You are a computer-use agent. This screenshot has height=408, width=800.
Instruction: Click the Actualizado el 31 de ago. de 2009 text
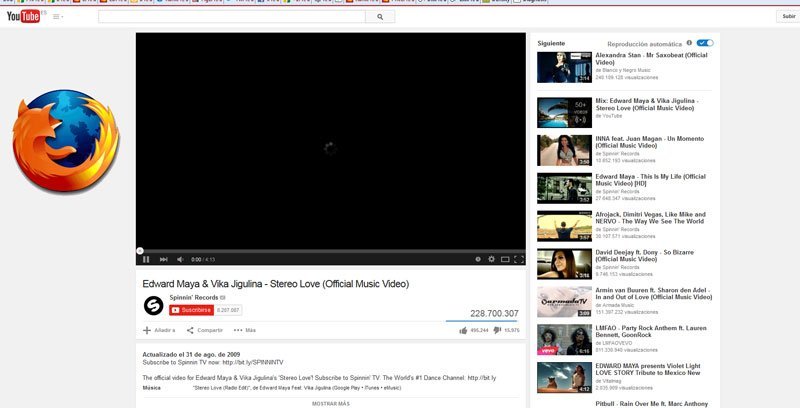point(191,354)
